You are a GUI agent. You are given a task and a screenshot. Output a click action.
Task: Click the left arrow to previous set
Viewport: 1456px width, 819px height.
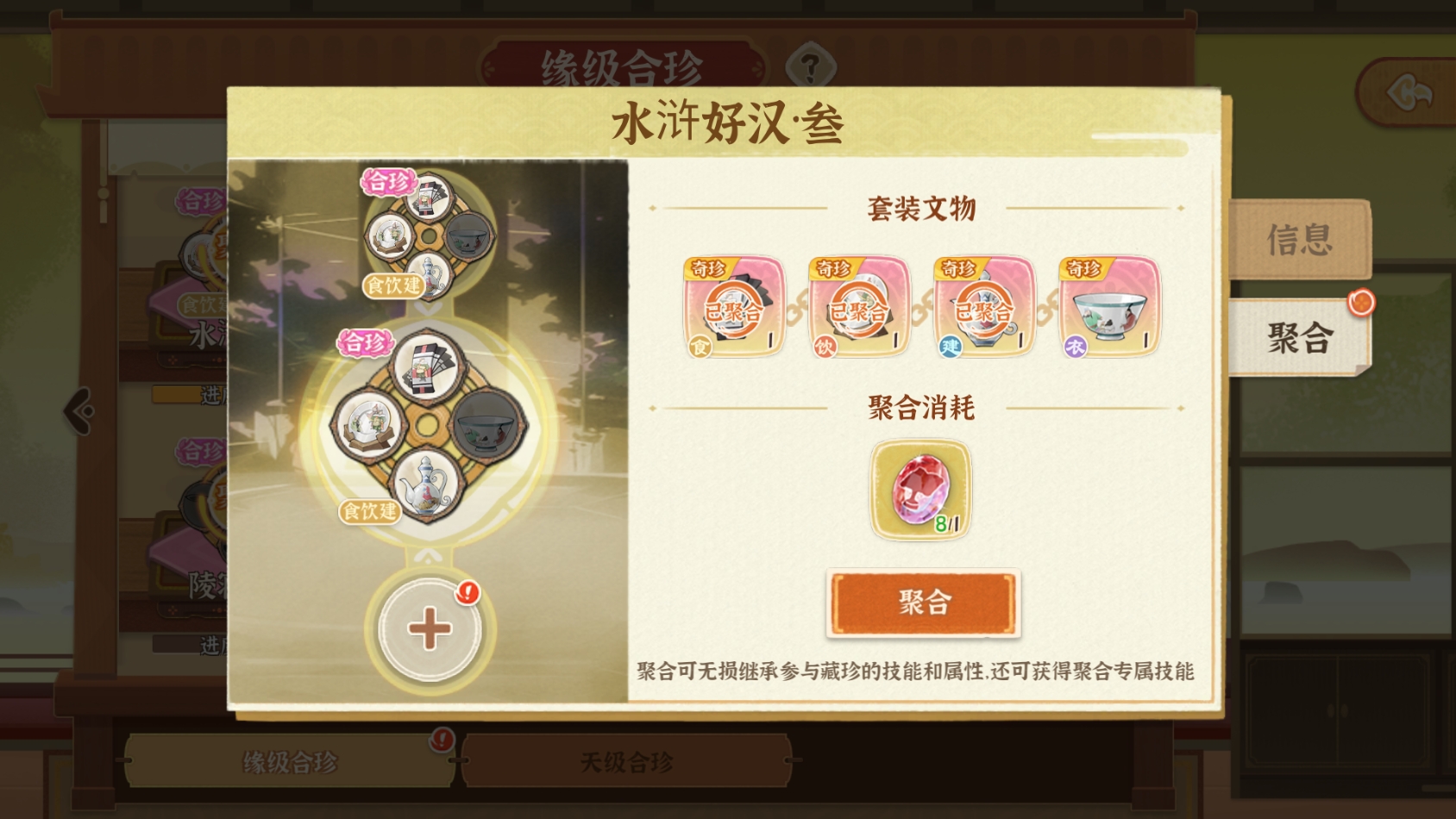pyautogui.click(x=80, y=411)
